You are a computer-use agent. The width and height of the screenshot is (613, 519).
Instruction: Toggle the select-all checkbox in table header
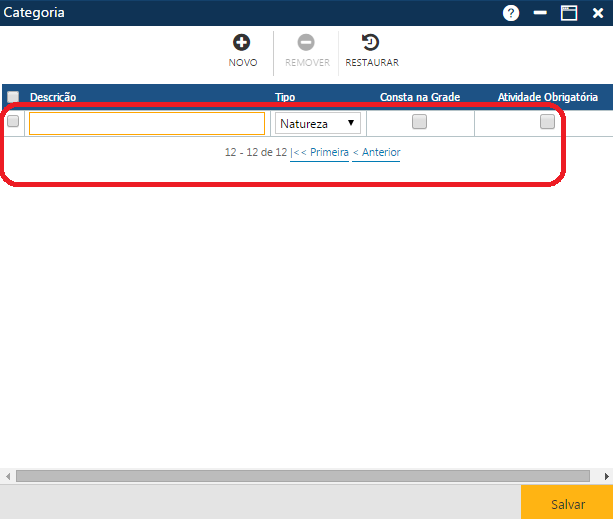tap(13, 97)
